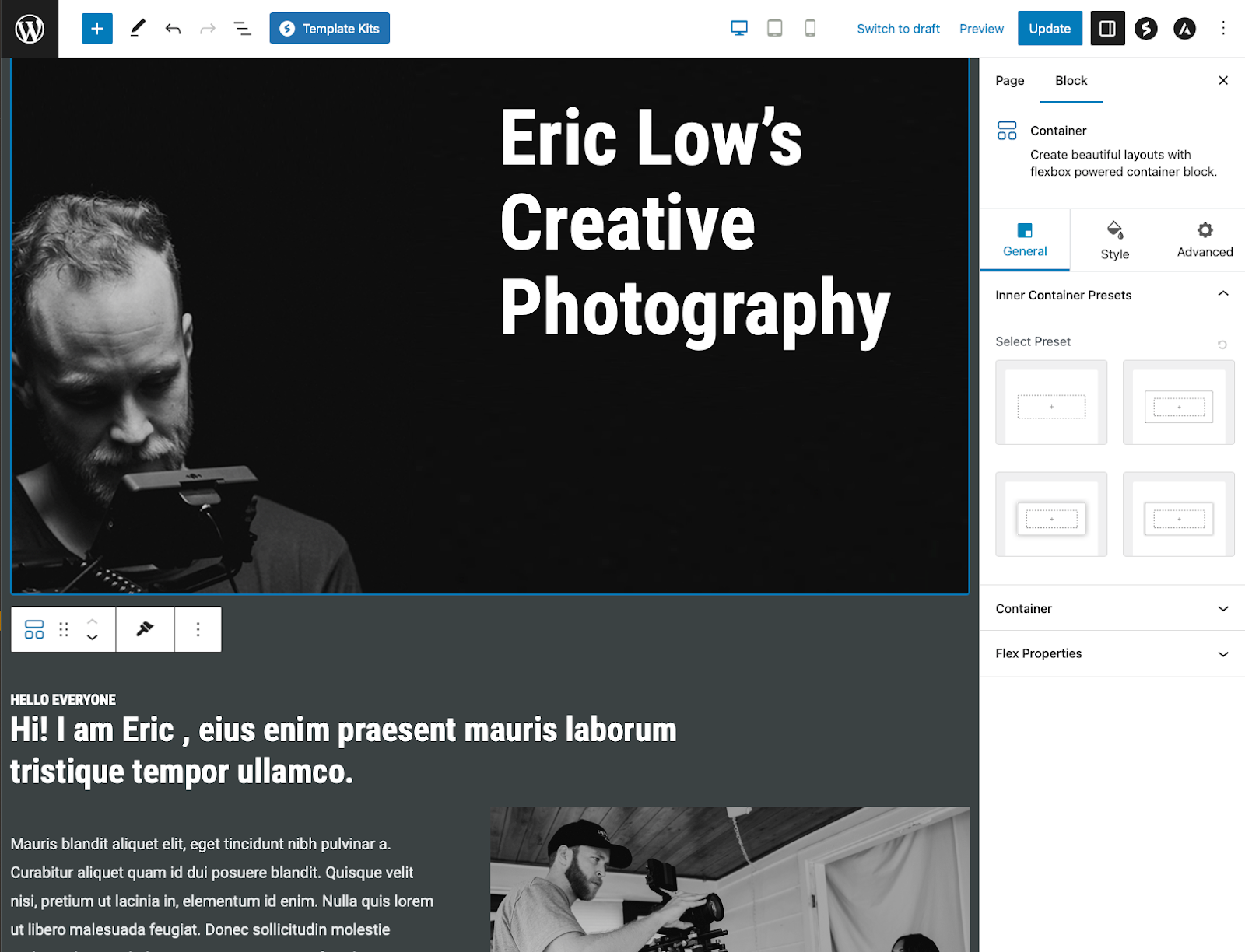Viewport: 1245px width, 952px height.
Task: Open the Style tab
Action: (1114, 240)
